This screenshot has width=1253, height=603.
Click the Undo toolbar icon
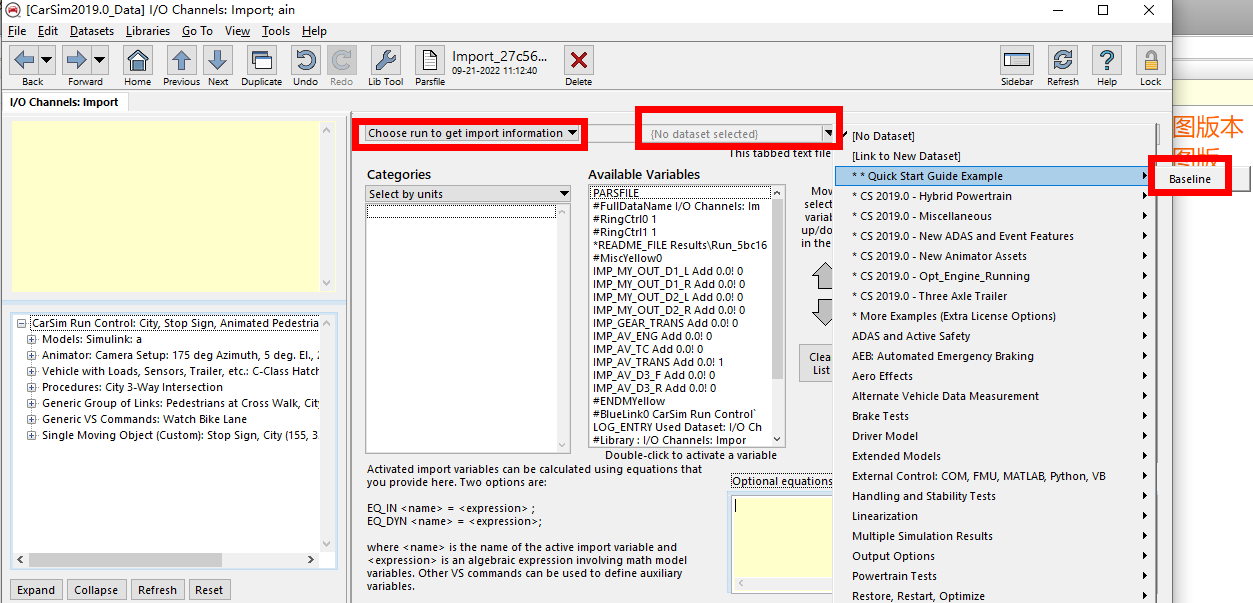(x=305, y=60)
